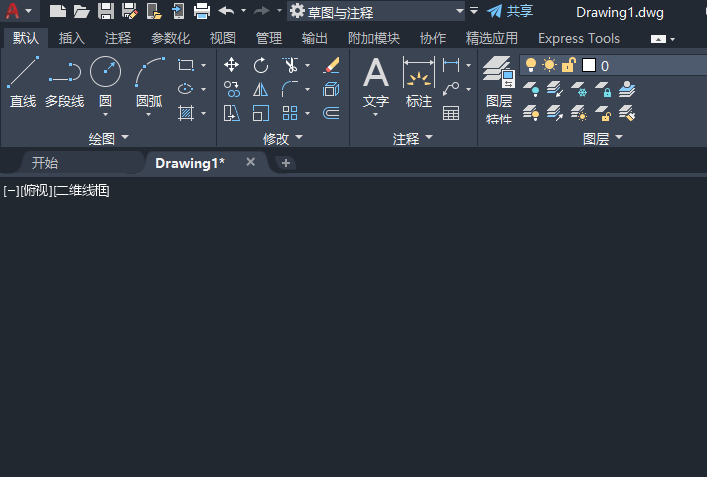Select the Mirror tool icon
The height and width of the screenshot is (477, 707).
pos(261,89)
